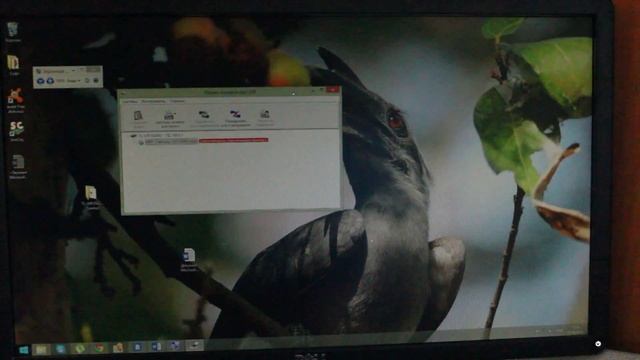The image size is (640, 360).
Task: Click the red progress bar in the list
Action: [233, 140]
